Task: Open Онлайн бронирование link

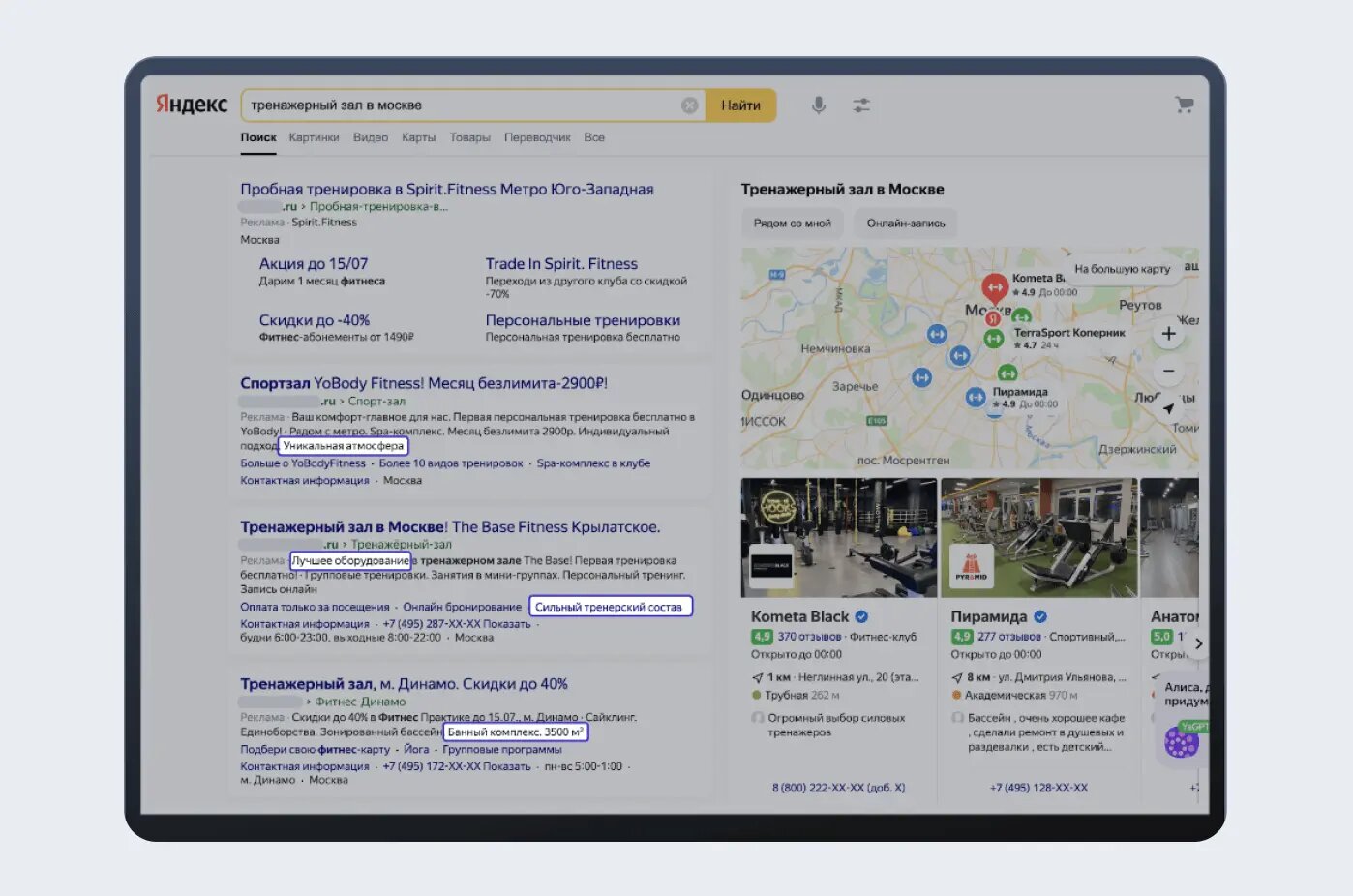Action: pyautogui.click(x=462, y=607)
